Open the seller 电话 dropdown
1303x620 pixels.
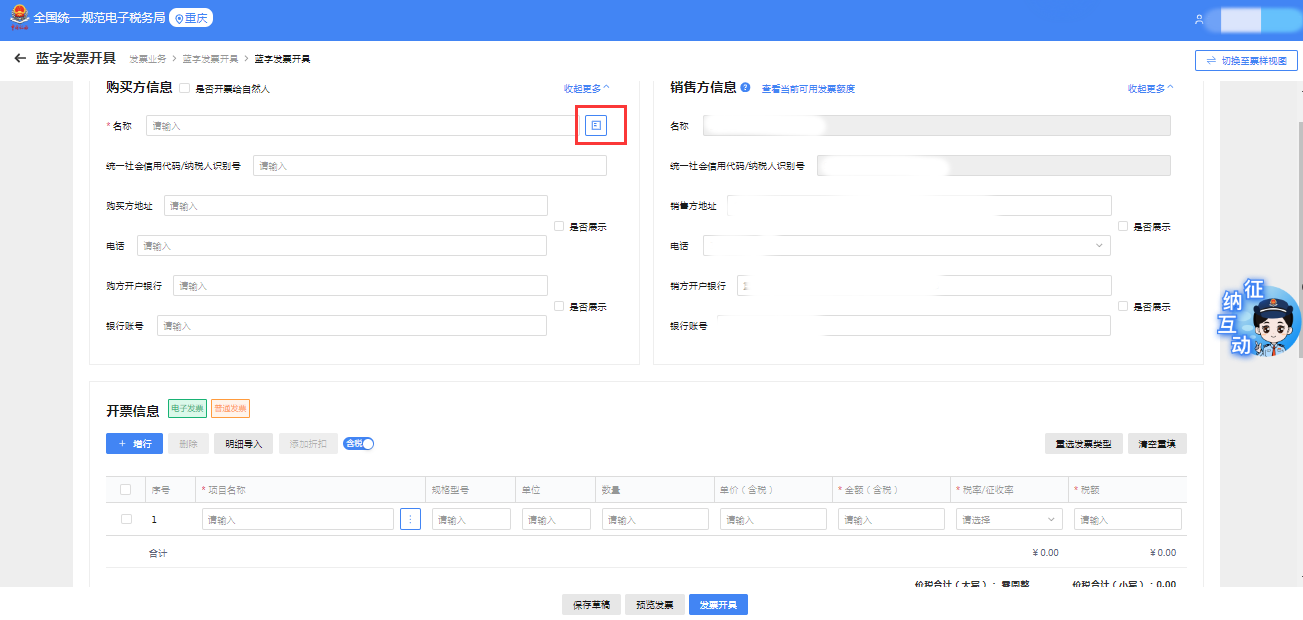tap(906, 245)
